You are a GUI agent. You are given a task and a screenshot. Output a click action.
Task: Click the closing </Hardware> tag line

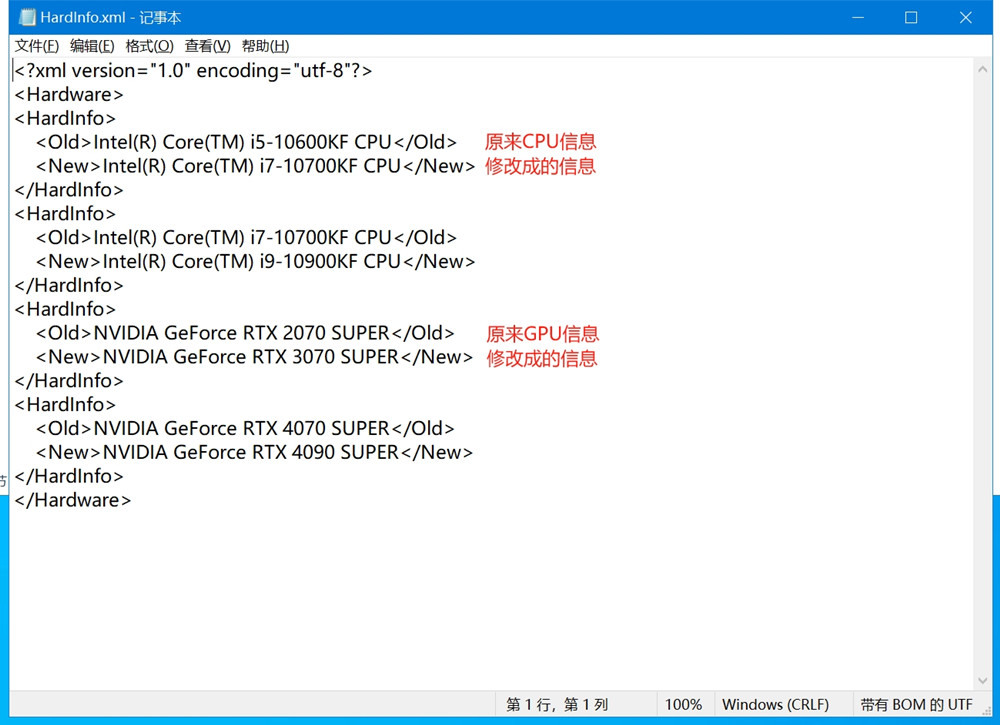point(73,500)
